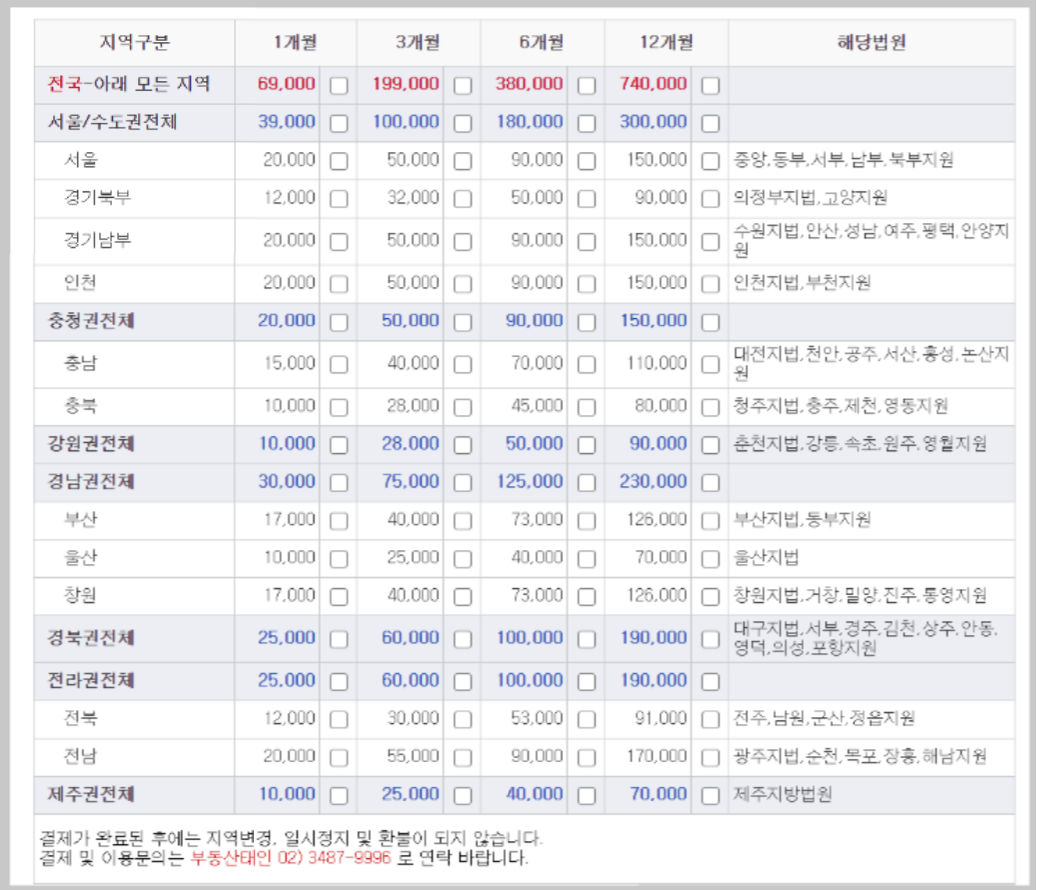Viewport: 1037px width, 890px height.
Task: Click the 경남권전체 row label
Action: tap(91, 481)
